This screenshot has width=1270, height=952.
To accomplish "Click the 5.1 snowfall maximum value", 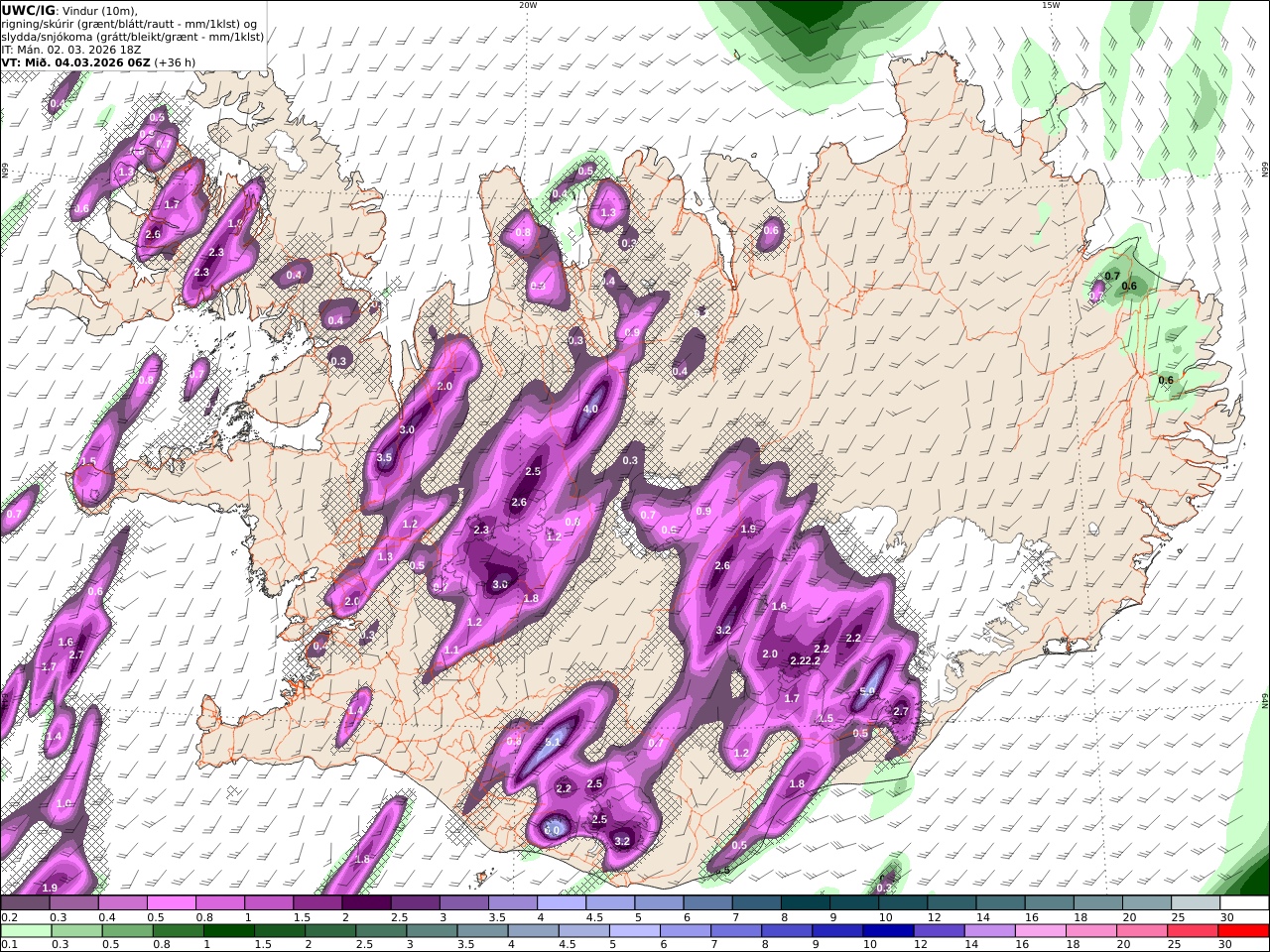I will coord(554,742).
